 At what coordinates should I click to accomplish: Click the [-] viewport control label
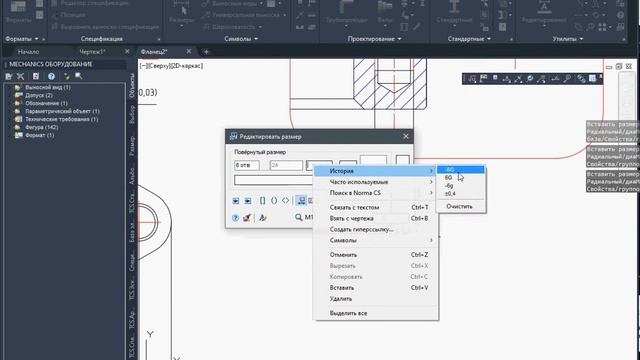[x=143, y=66]
